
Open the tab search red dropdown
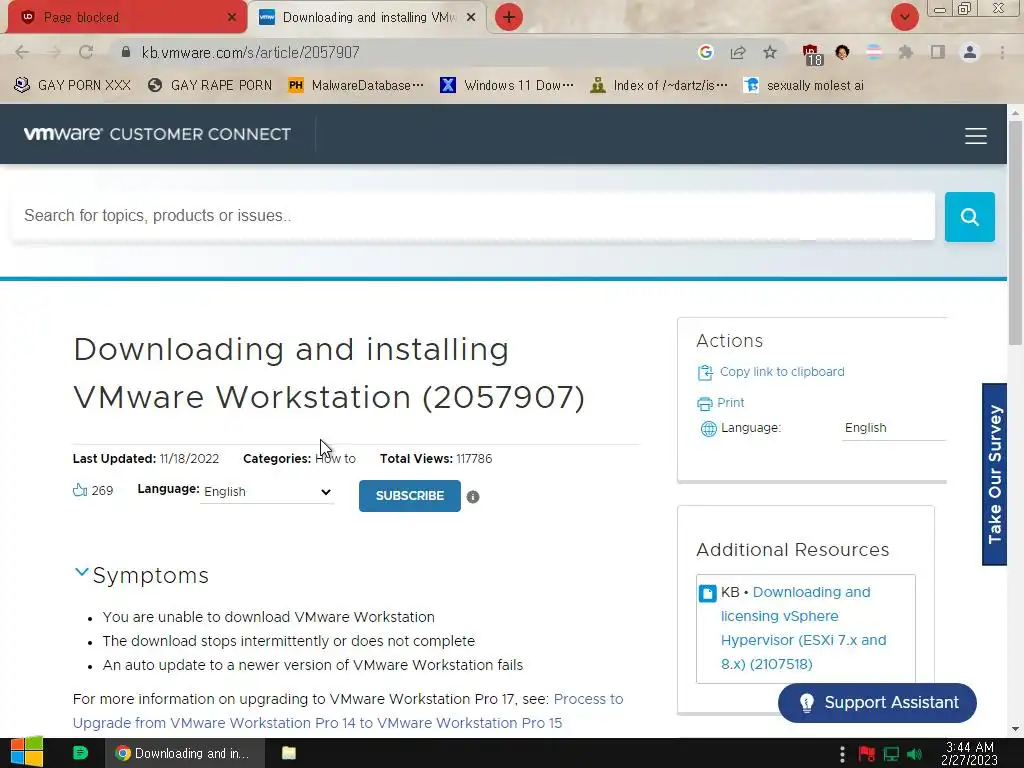(x=904, y=17)
